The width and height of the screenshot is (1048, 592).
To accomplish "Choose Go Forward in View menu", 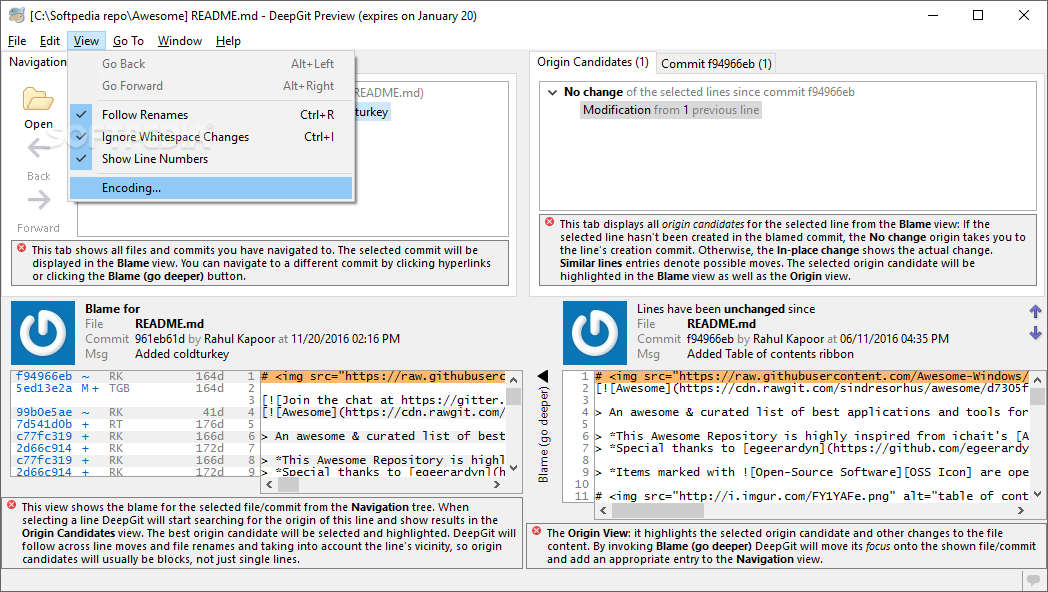I will click(211, 86).
